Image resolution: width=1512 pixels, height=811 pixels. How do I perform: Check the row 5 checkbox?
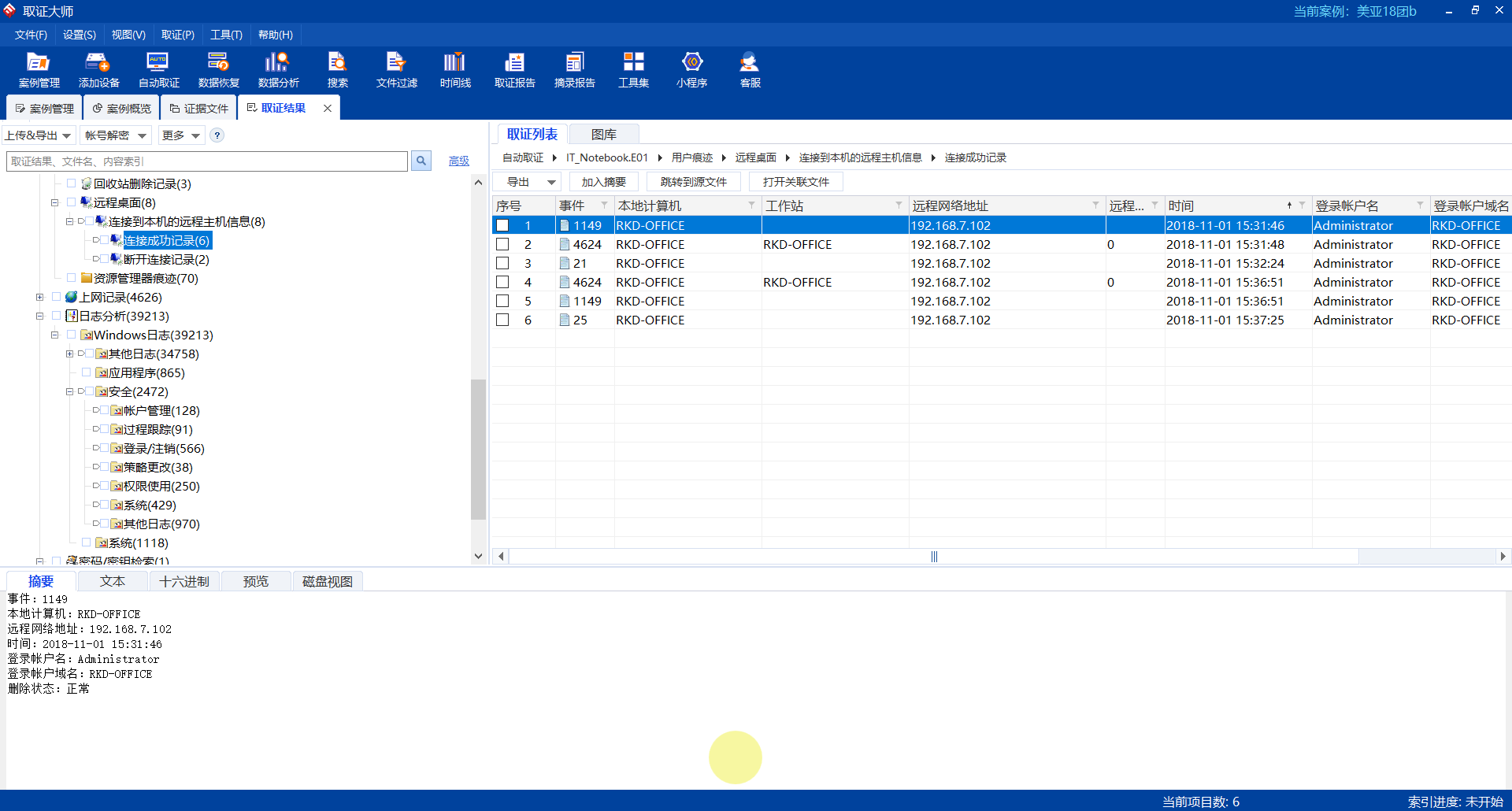pos(502,301)
